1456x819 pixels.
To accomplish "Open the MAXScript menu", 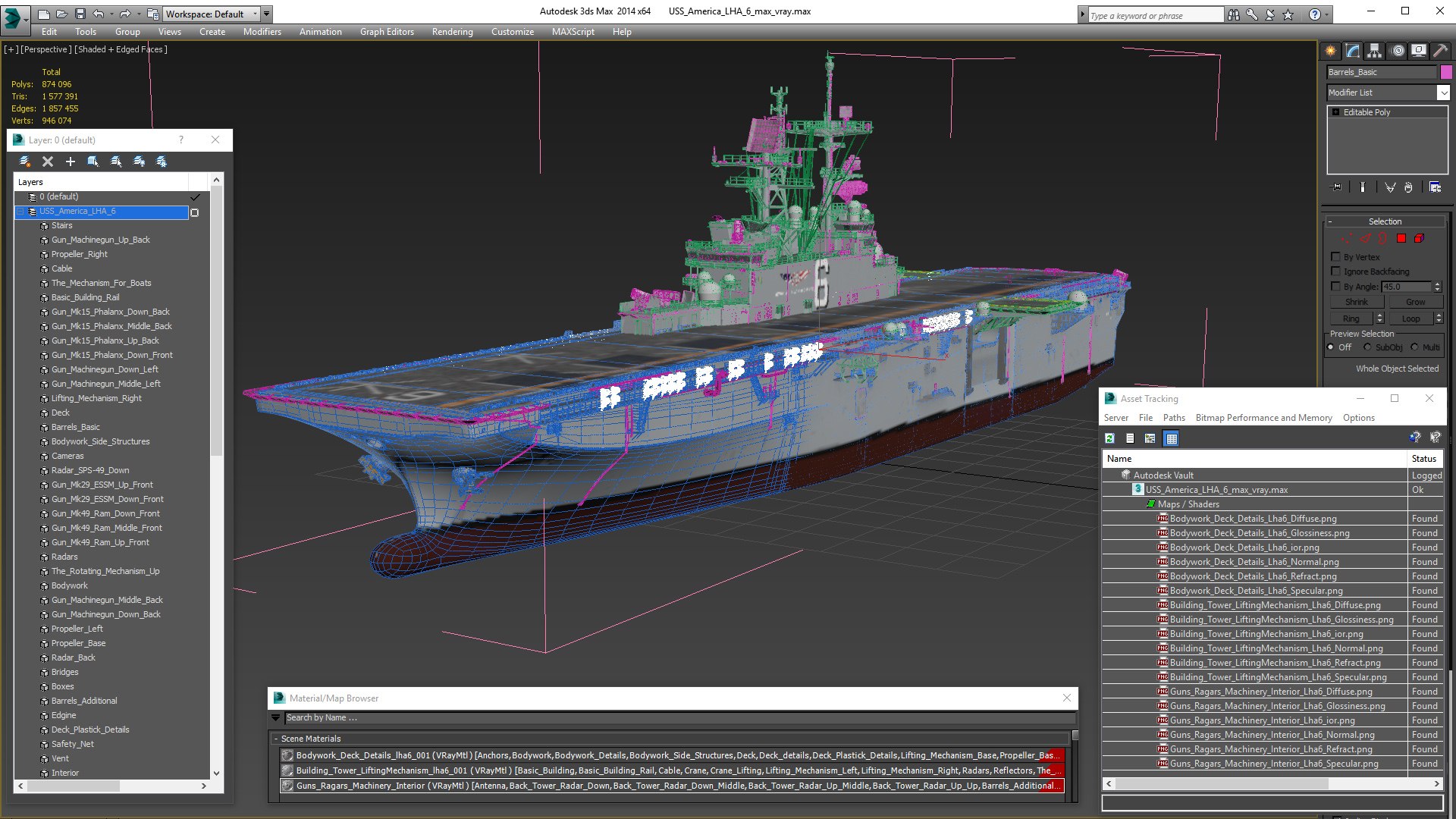I will click(x=573, y=32).
